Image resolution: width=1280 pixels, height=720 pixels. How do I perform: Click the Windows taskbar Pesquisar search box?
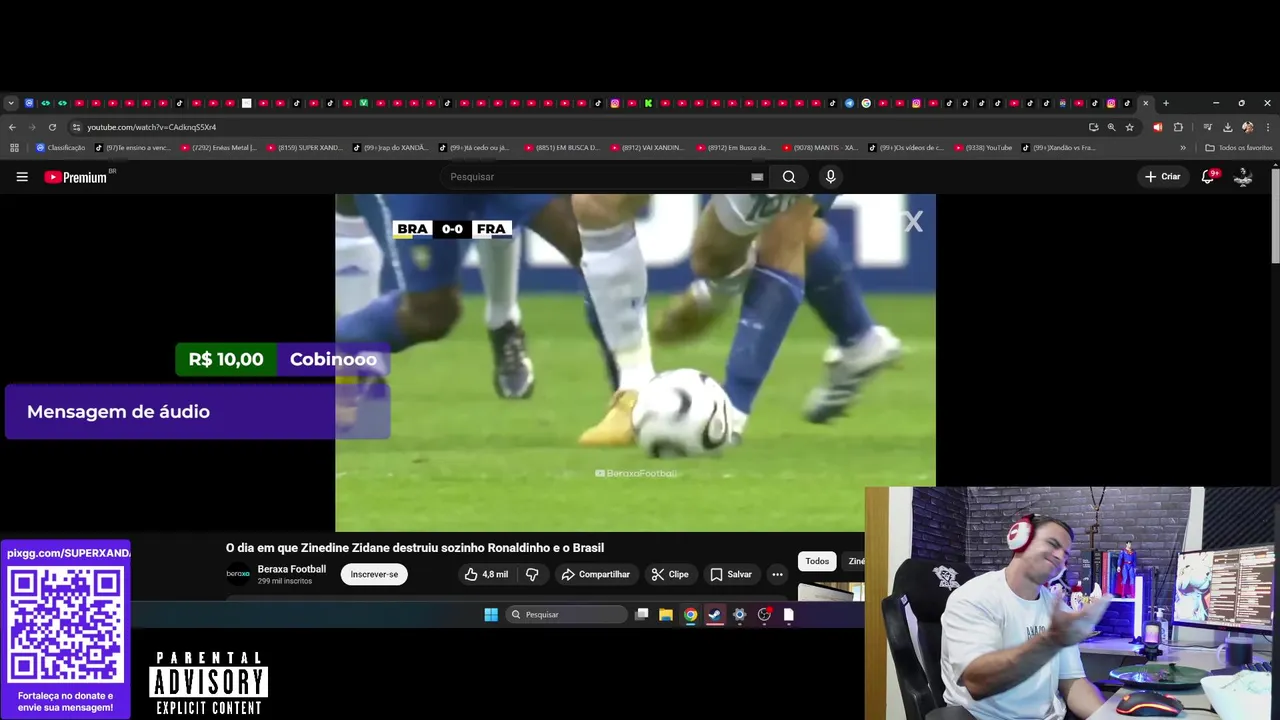(x=566, y=615)
